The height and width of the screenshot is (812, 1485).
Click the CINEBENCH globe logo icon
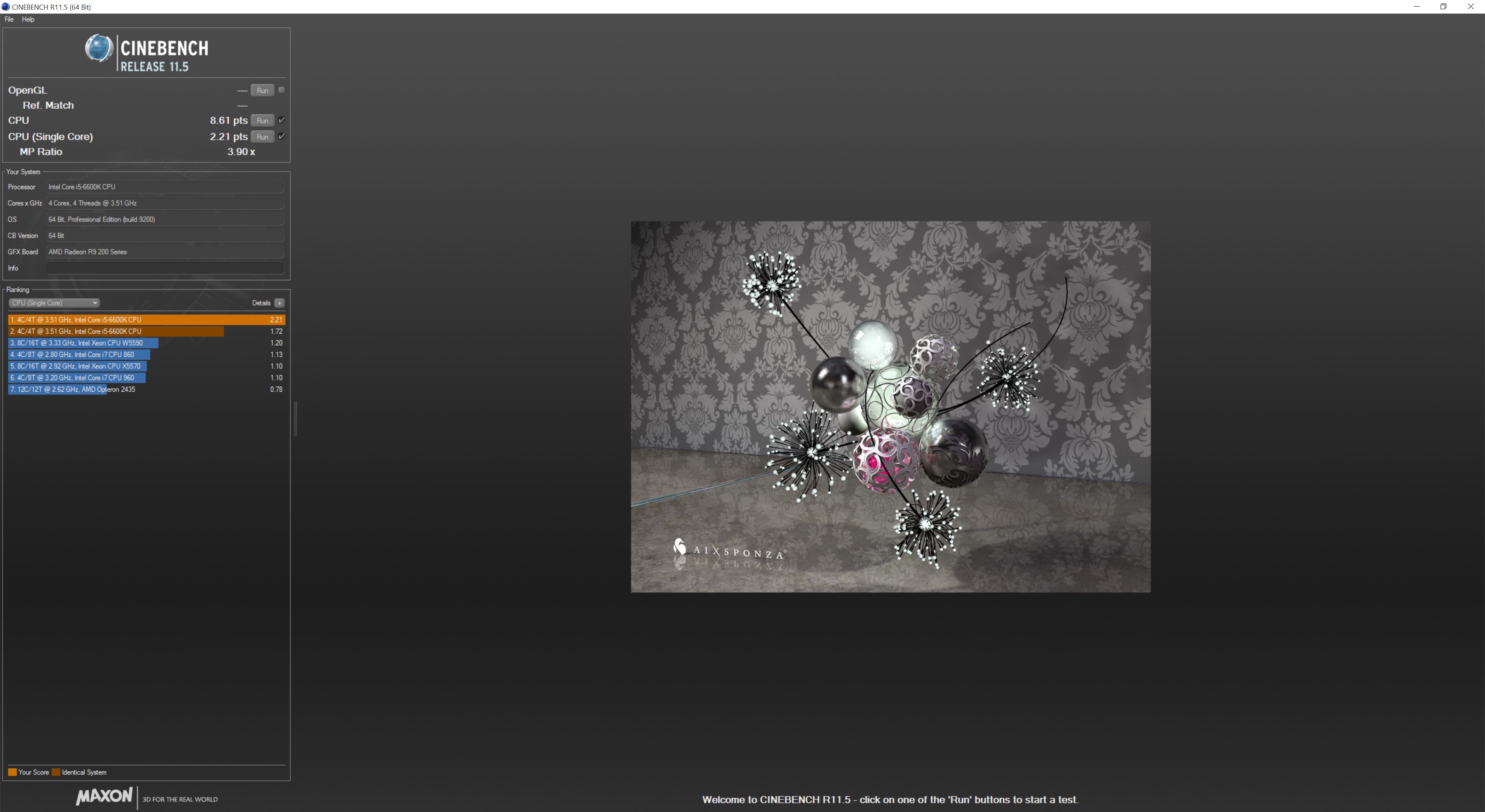(x=99, y=48)
